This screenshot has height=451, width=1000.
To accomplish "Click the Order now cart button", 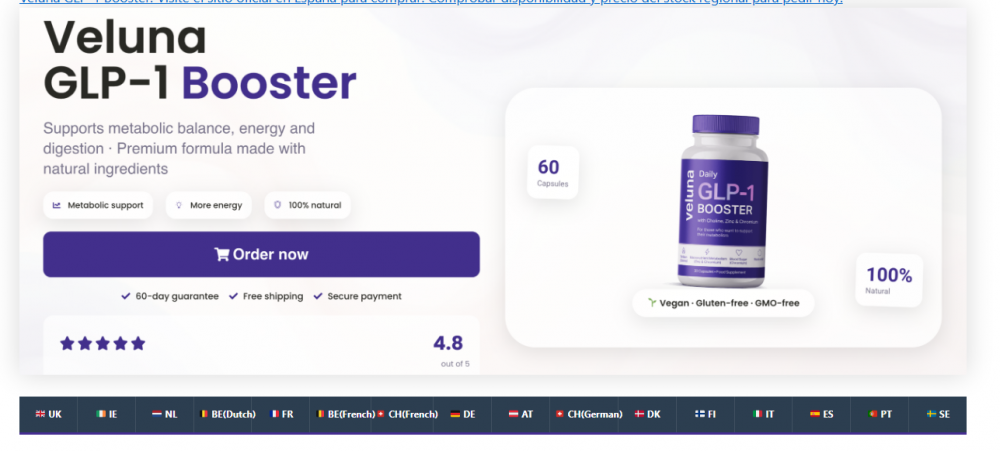I will pos(261,254).
